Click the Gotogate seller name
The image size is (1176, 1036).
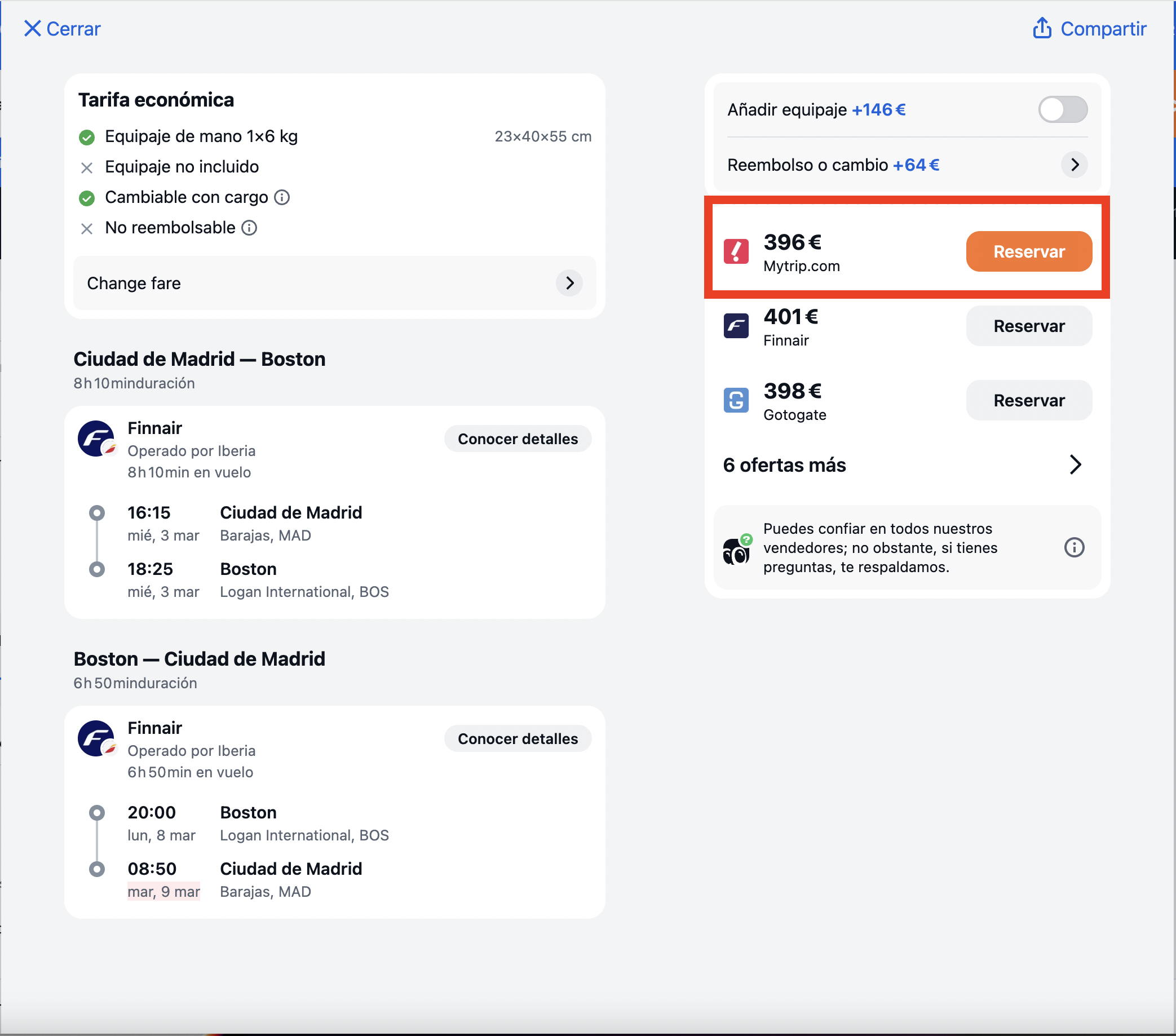pos(794,415)
